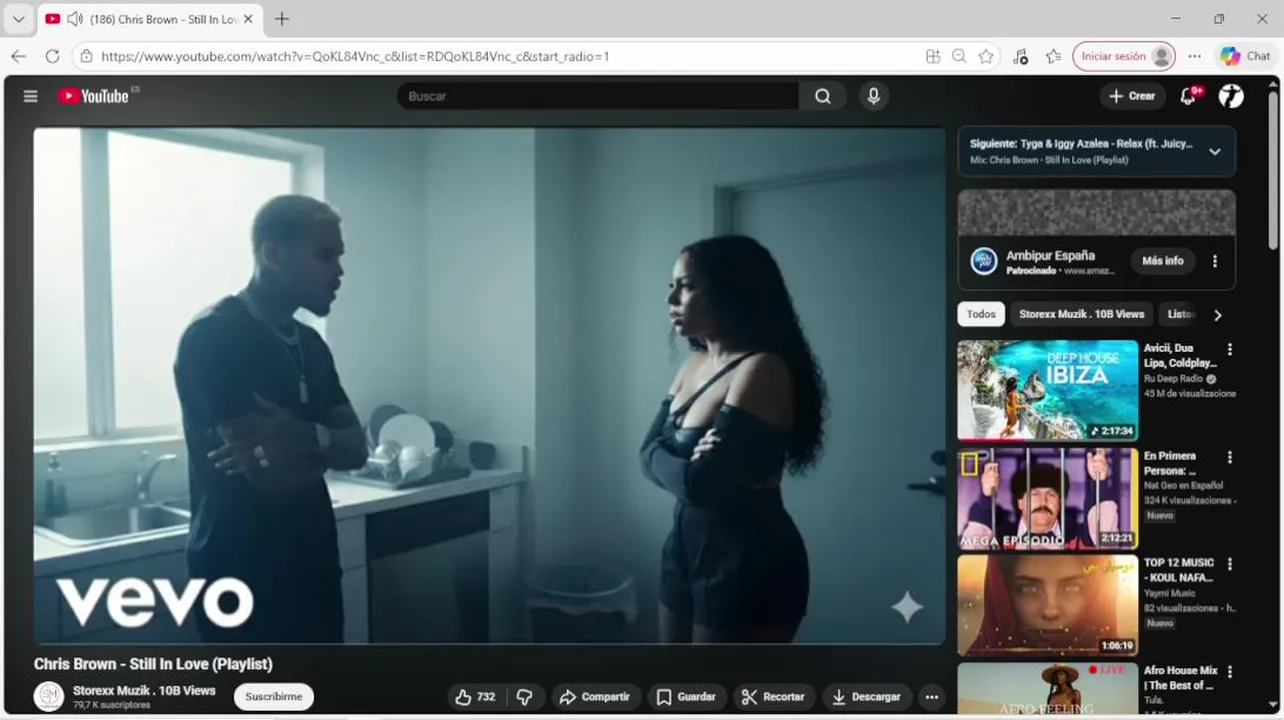The height and width of the screenshot is (720, 1284).
Task: Open the Afro House Mix live thumbnail
Action: pyautogui.click(x=1047, y=688)
